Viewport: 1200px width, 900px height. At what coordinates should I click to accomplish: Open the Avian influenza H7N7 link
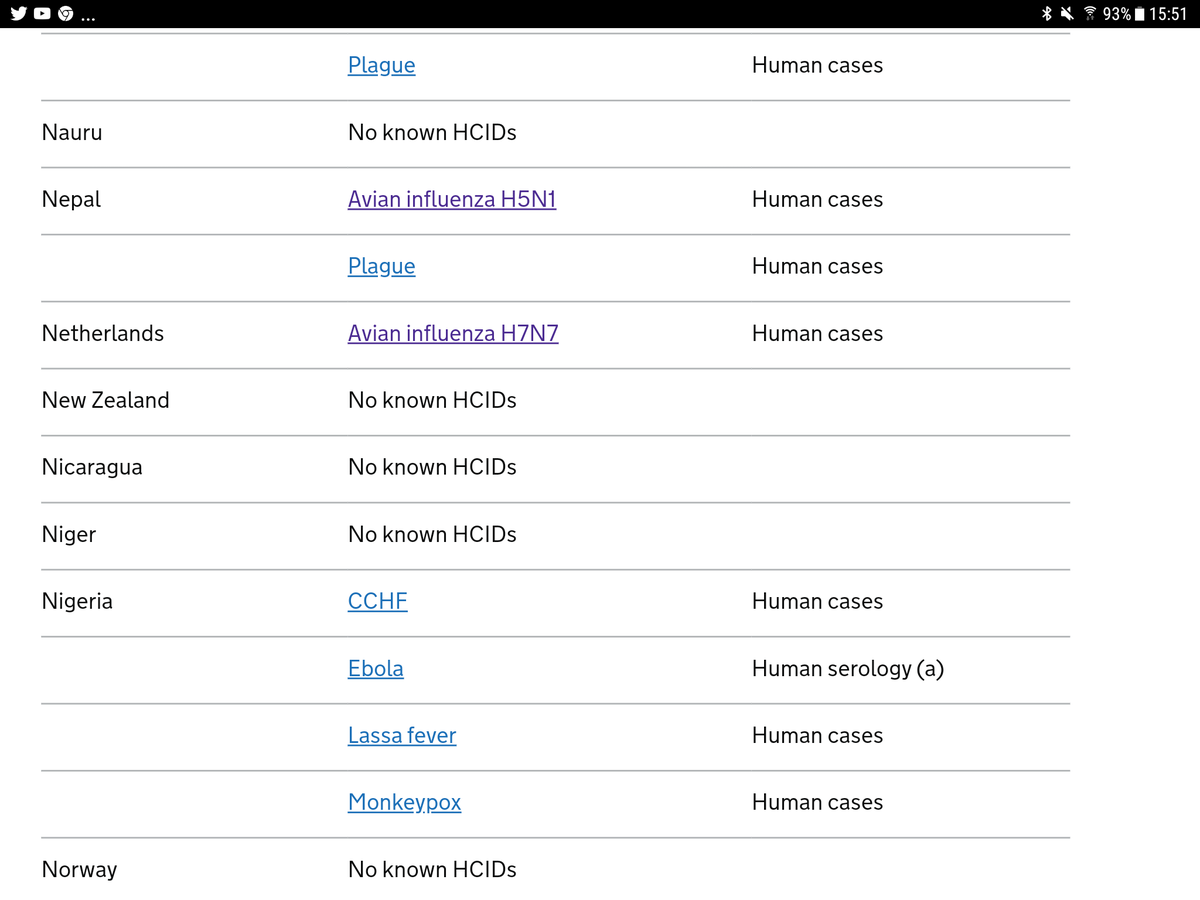[453, 333]
